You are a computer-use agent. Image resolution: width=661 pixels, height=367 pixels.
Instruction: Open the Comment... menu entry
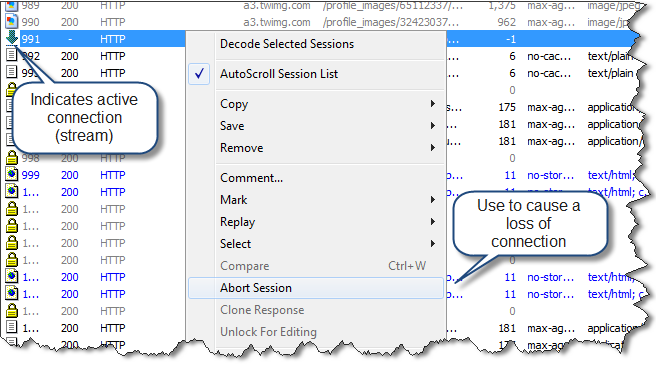click(251, 178)
